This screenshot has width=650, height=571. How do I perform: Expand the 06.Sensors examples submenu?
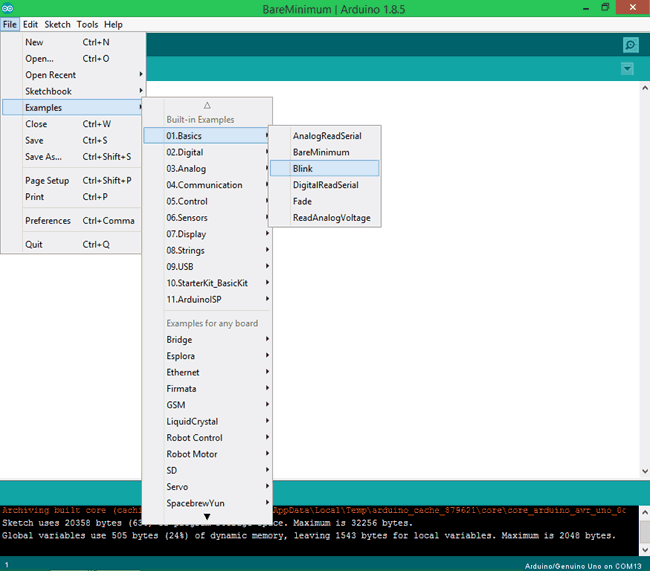coord(207,218)
